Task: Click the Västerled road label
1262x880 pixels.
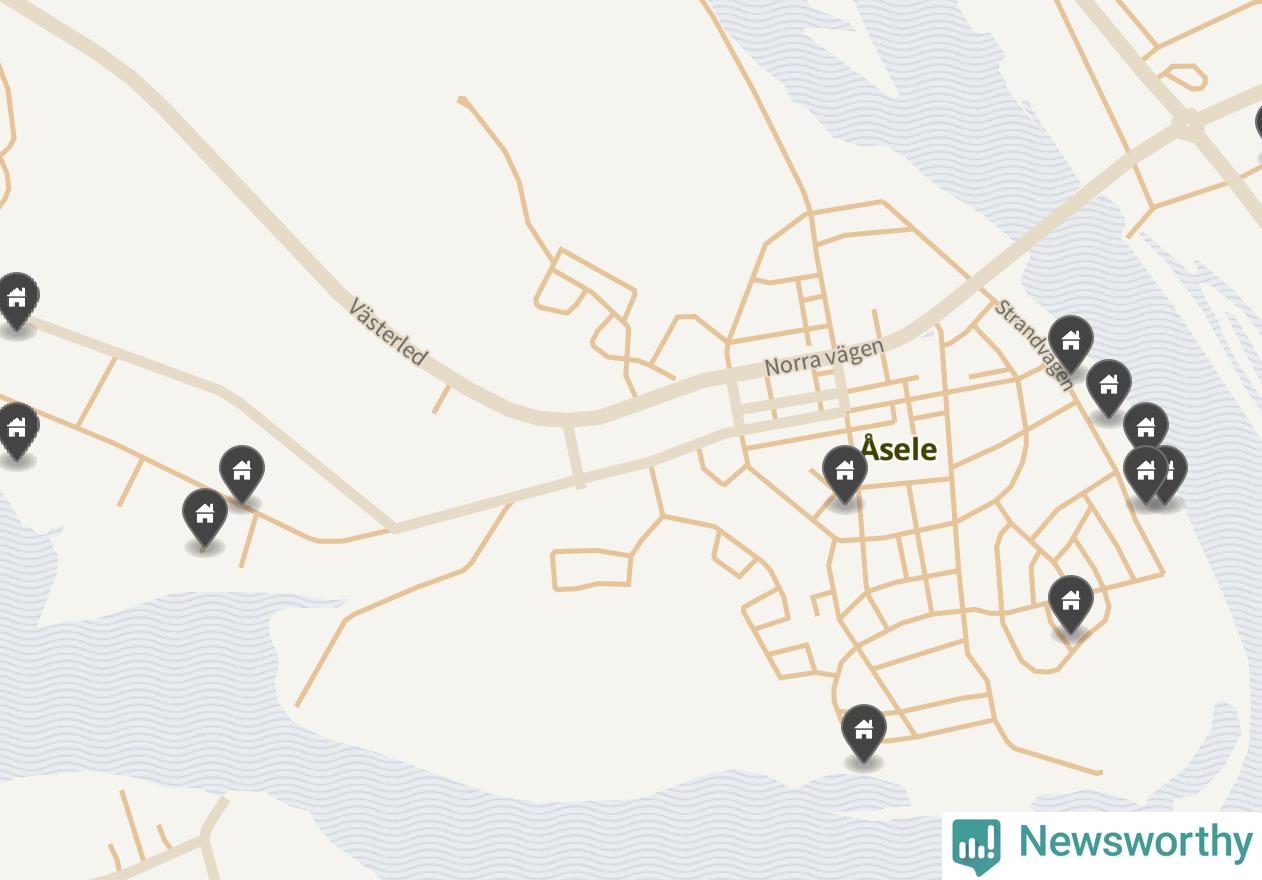Action: (x=388, y=331)
